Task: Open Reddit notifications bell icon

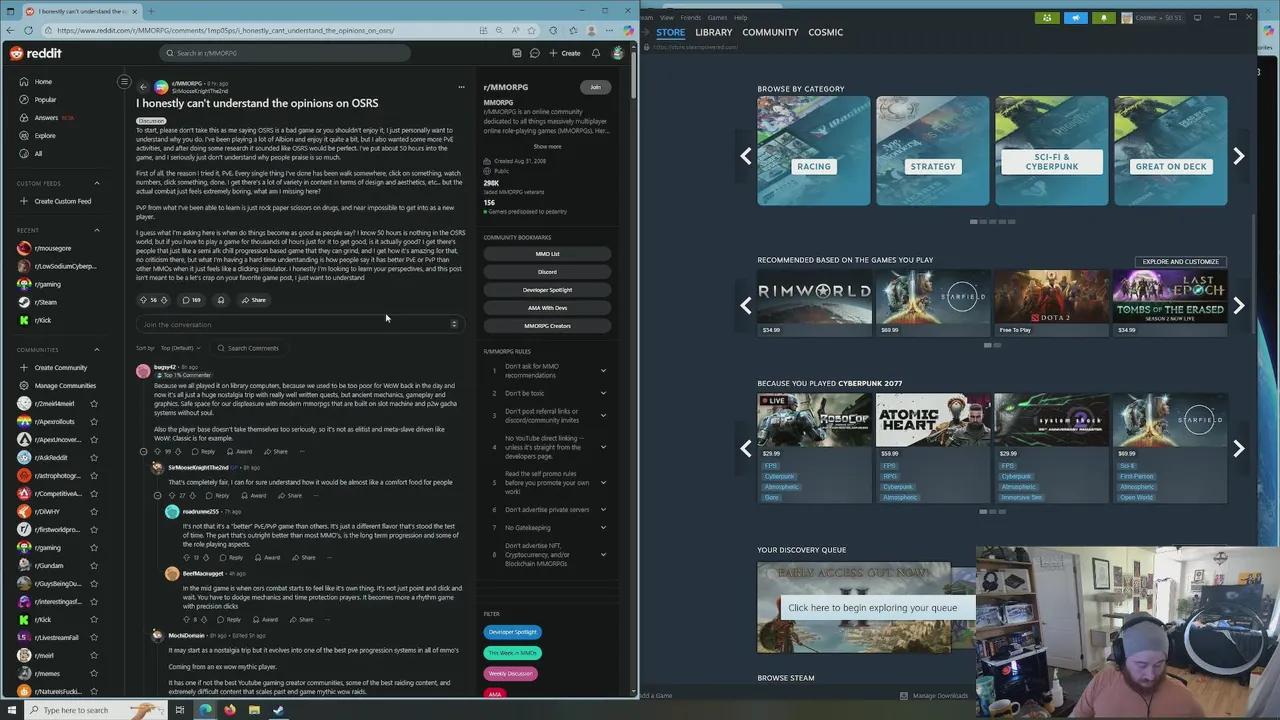Action: (596, 53)
